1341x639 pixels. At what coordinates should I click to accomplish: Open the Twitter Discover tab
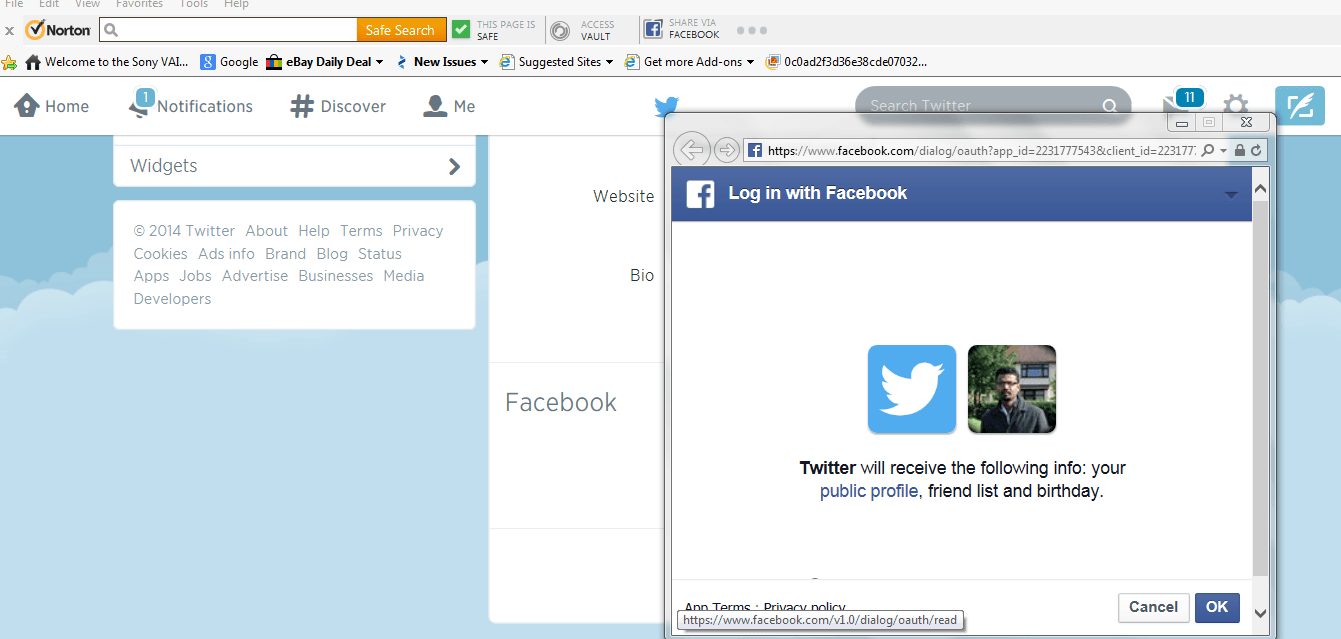tap(338, 106)
